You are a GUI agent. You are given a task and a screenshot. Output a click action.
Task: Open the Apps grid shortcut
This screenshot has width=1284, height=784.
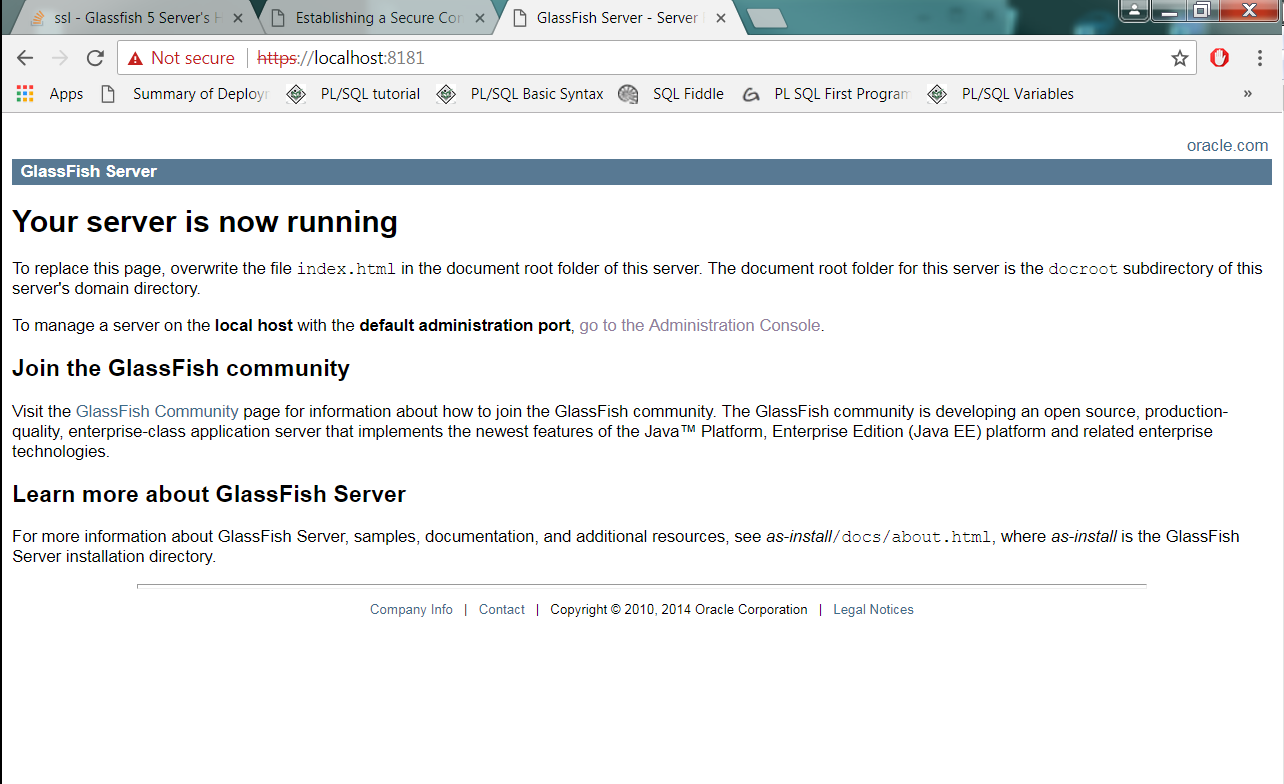pyautogui.click(x=25, y=94)
